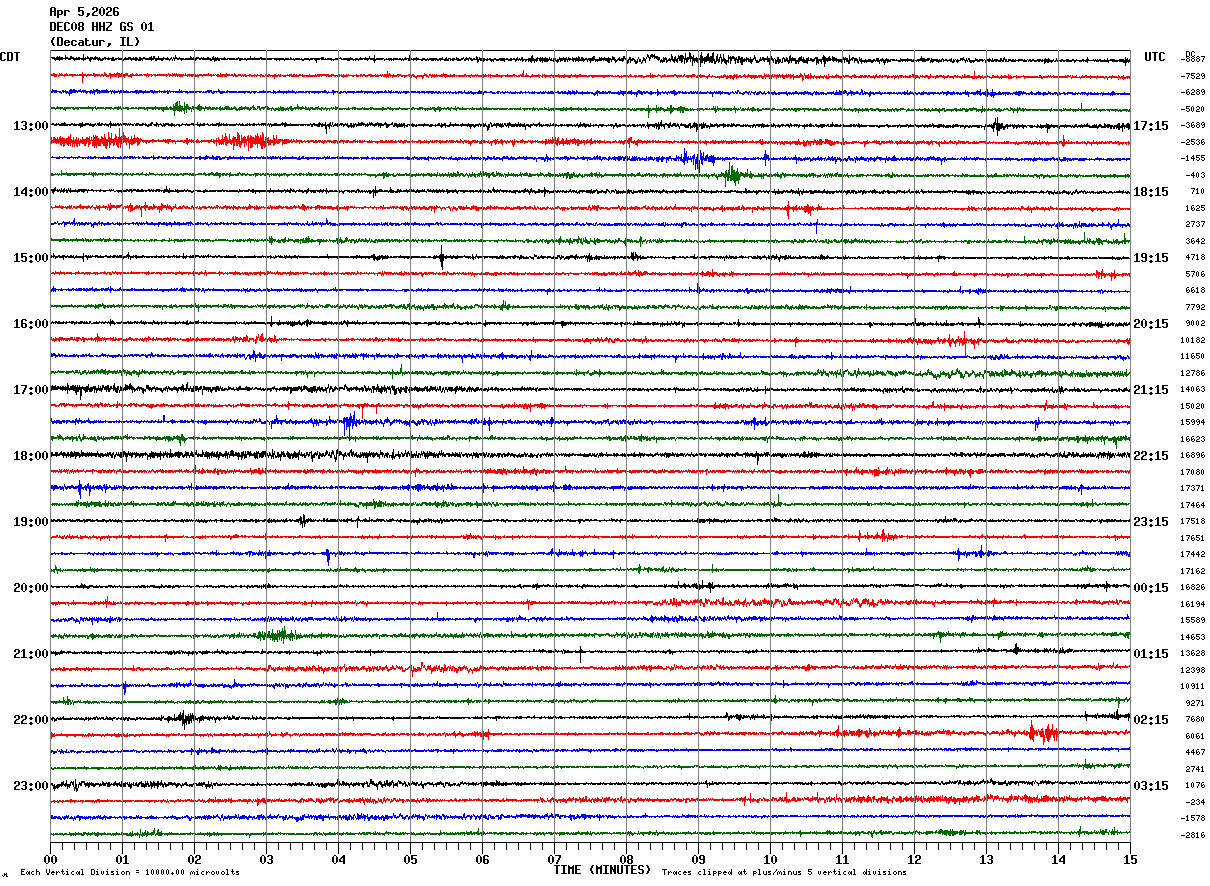Click the 20:15 UTC time label
The image size is (1210, 886).
point(1151,324)
